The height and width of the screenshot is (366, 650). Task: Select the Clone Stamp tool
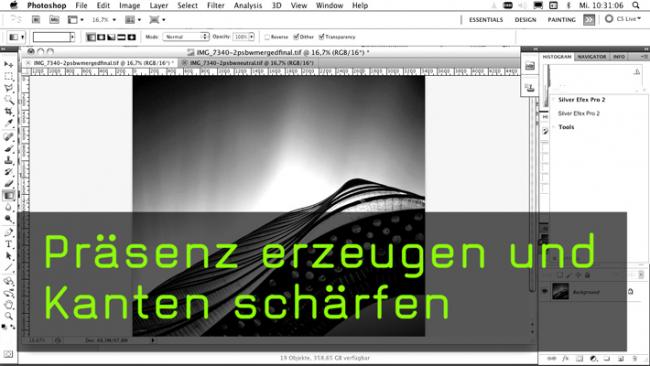click(8, 160)
